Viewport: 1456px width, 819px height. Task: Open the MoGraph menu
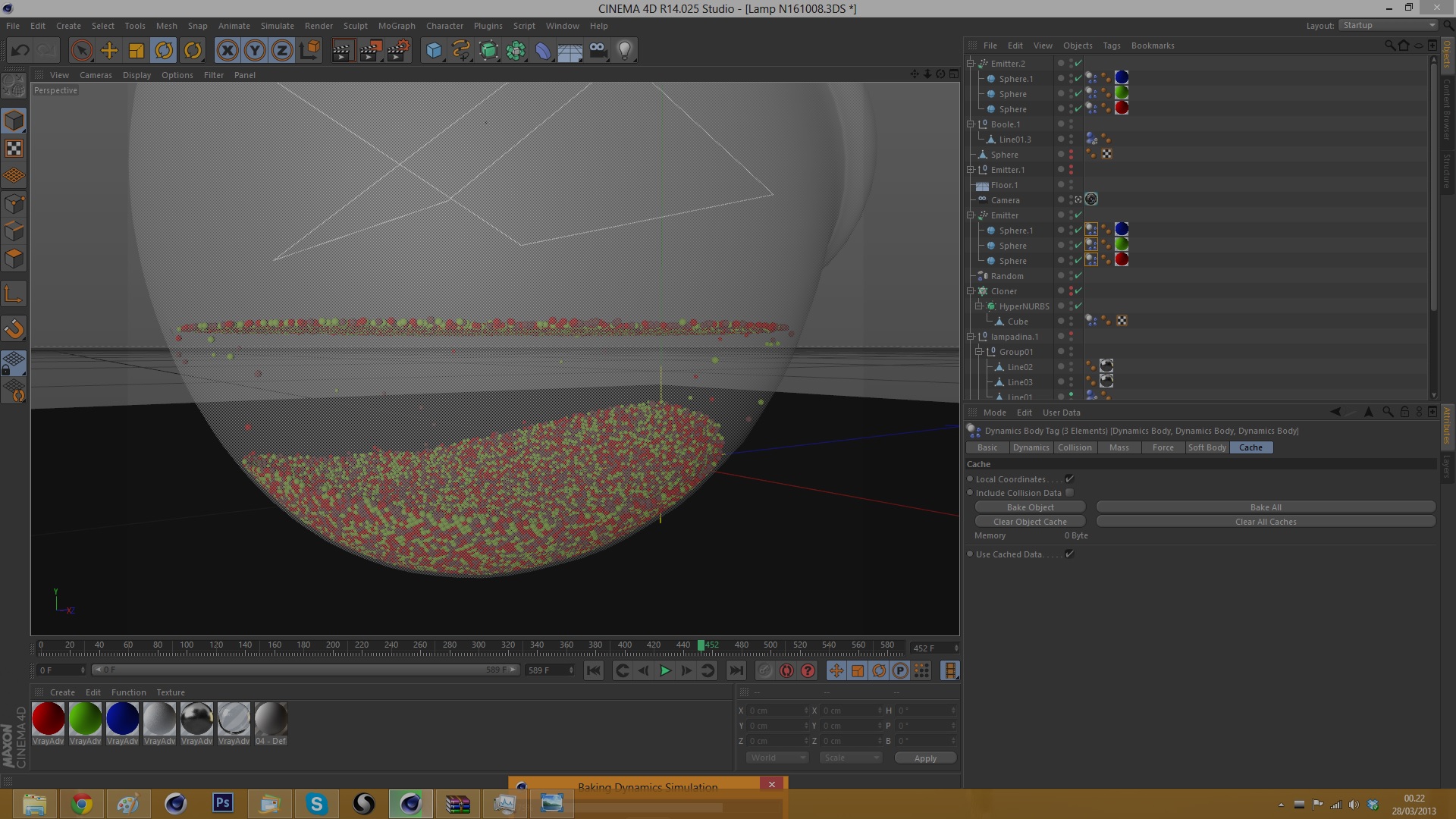397,26
